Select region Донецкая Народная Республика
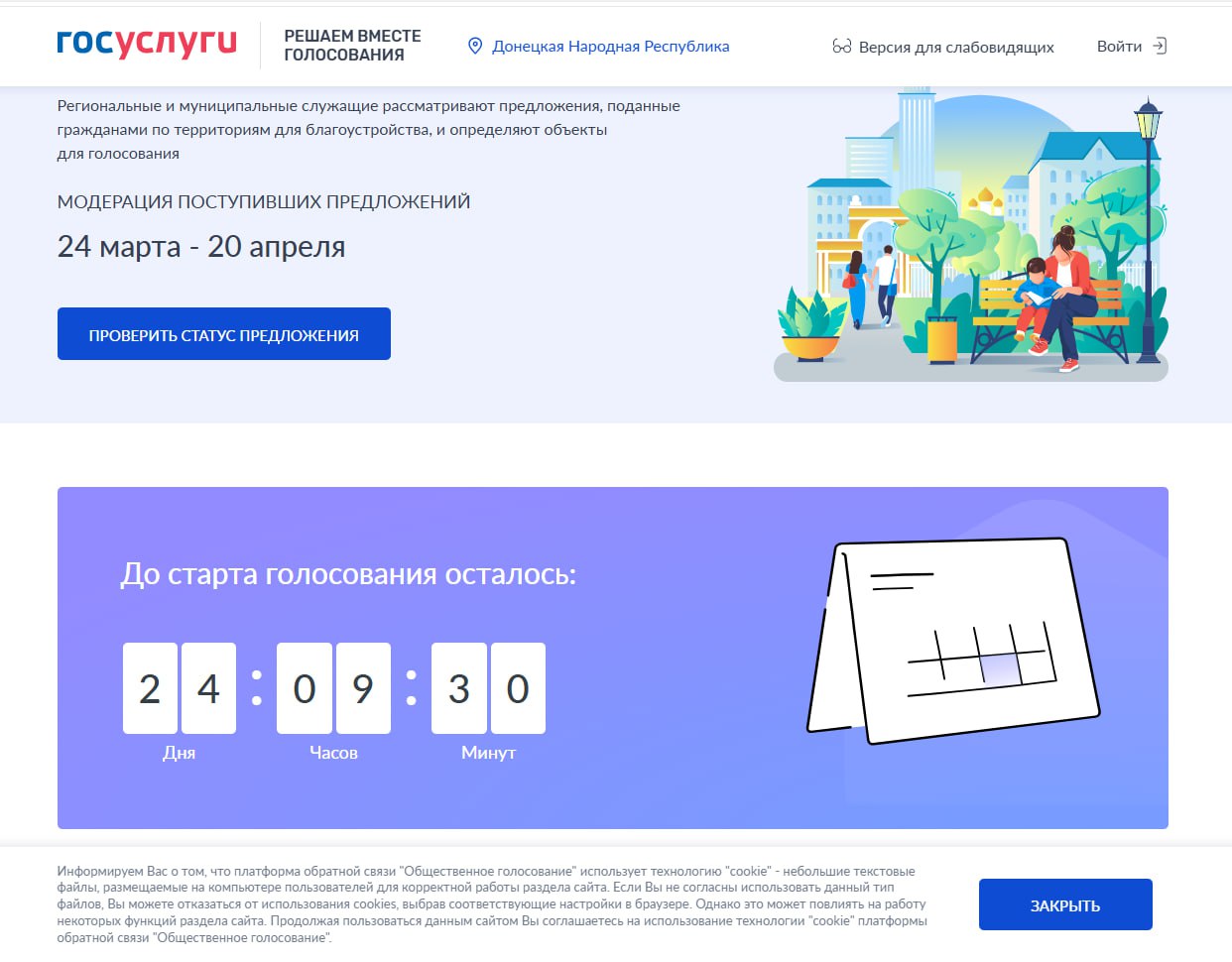1232x962 pixels. pos(611,46)
